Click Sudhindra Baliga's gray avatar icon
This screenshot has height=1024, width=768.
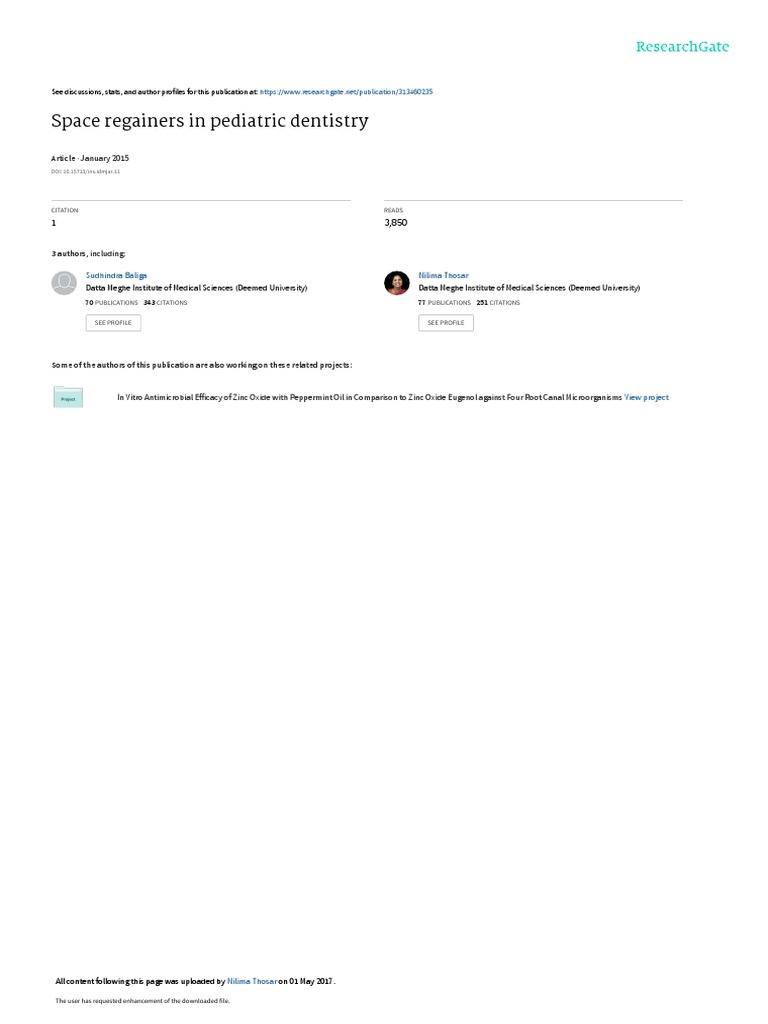point(64,283)
